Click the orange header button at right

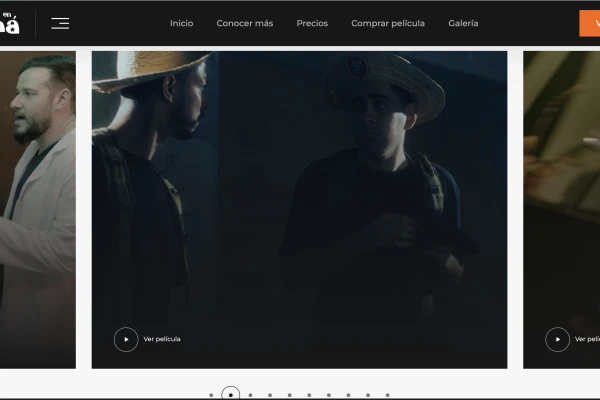(590, 23)
